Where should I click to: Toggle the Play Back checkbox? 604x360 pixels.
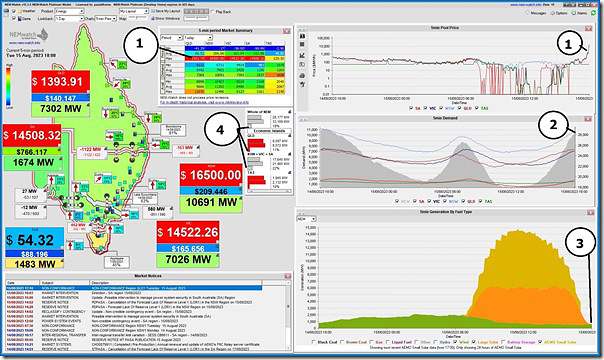[213, 12]
